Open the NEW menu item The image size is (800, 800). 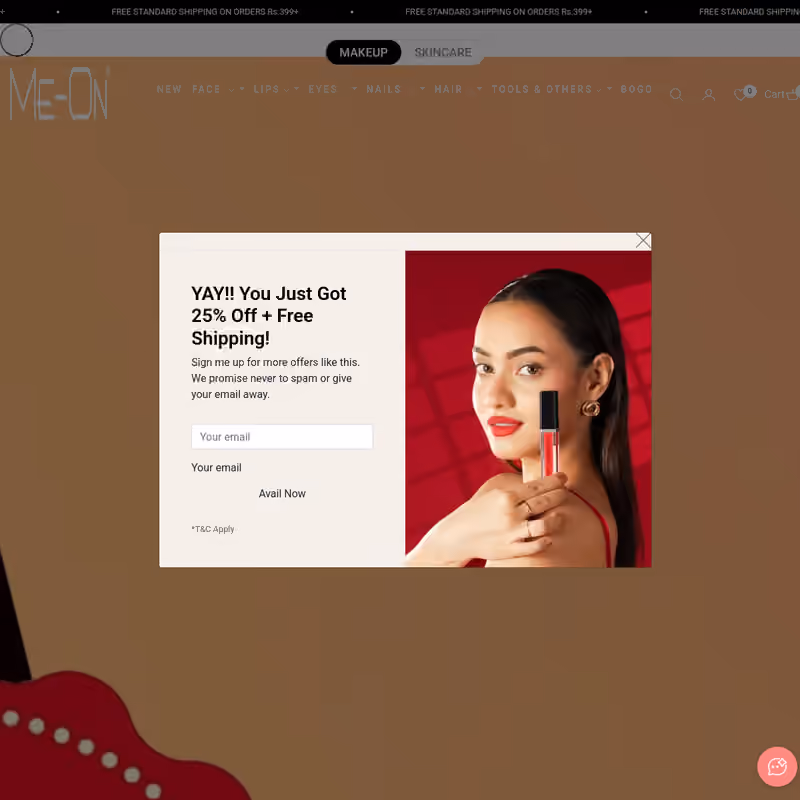point(169,89)
